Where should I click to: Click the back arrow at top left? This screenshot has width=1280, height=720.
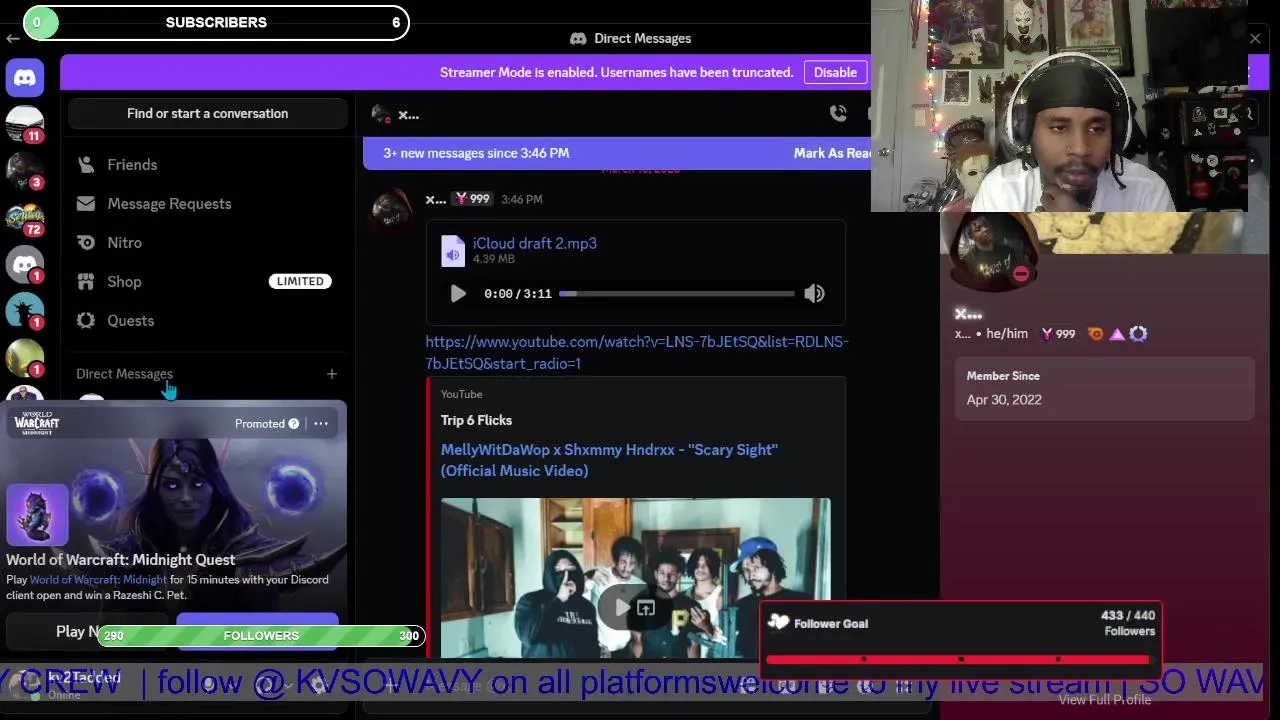pos(12,38)
